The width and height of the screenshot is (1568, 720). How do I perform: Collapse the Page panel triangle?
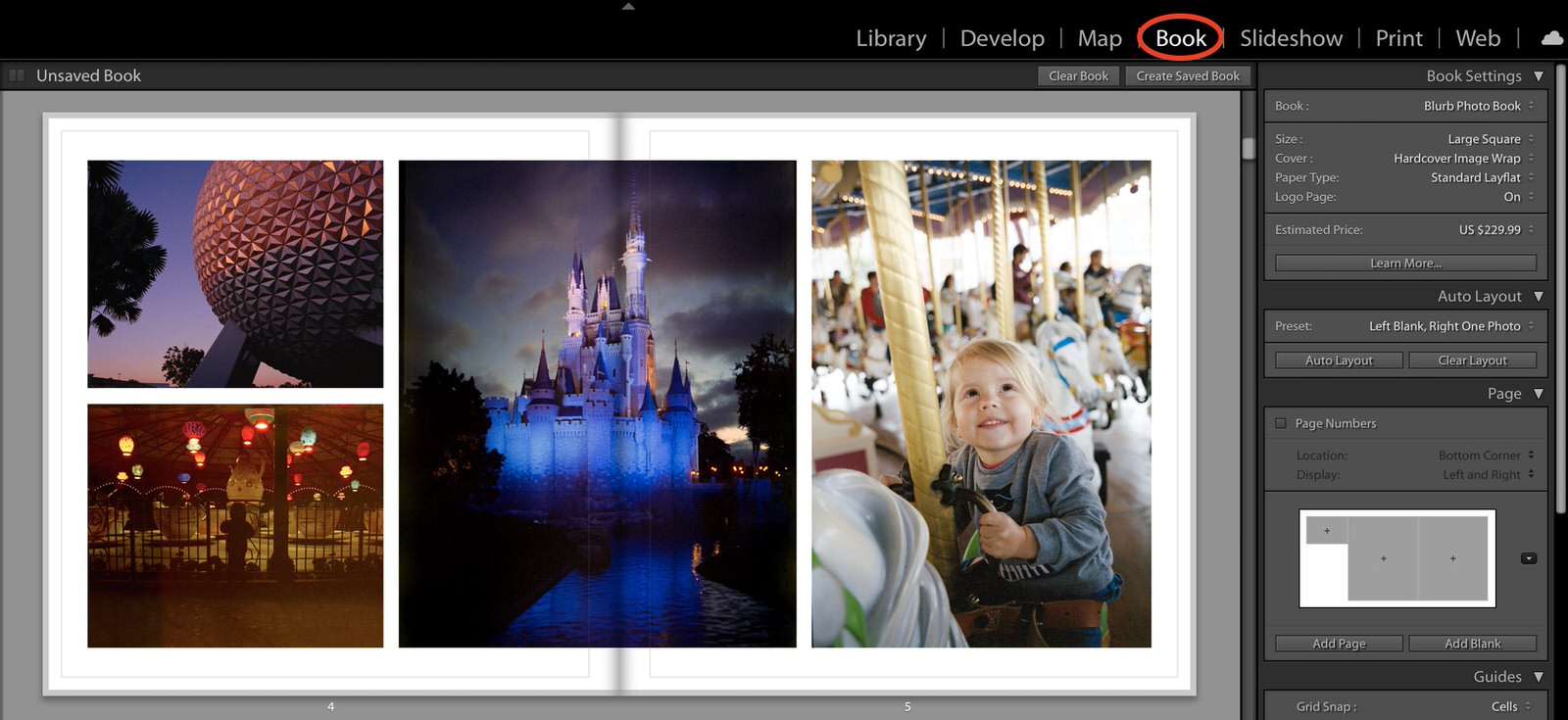[1539, 394]
